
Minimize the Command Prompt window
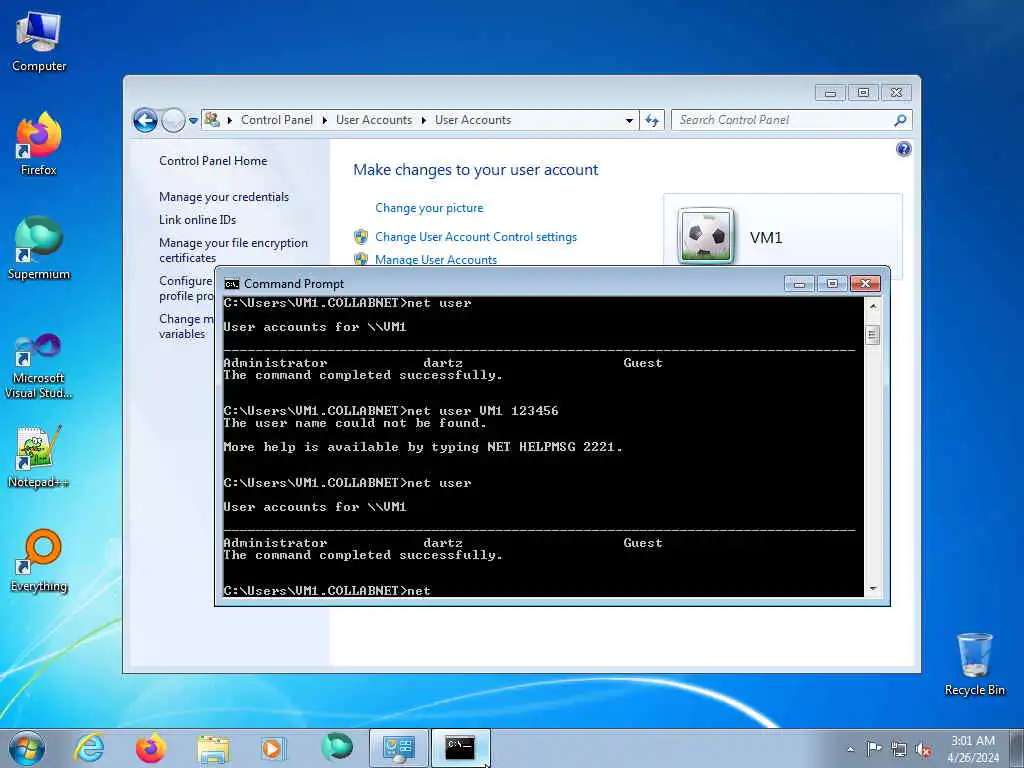coord(799,283)
